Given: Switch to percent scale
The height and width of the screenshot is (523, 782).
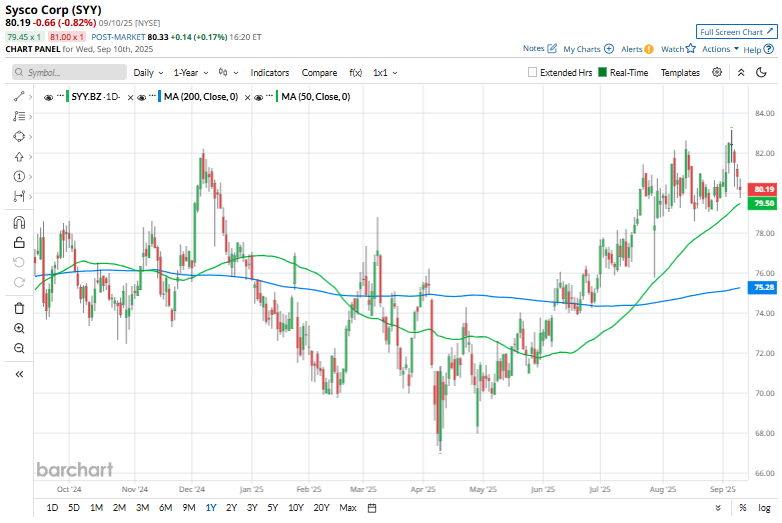Looking at the screenshot, I should tap(743, 508).
